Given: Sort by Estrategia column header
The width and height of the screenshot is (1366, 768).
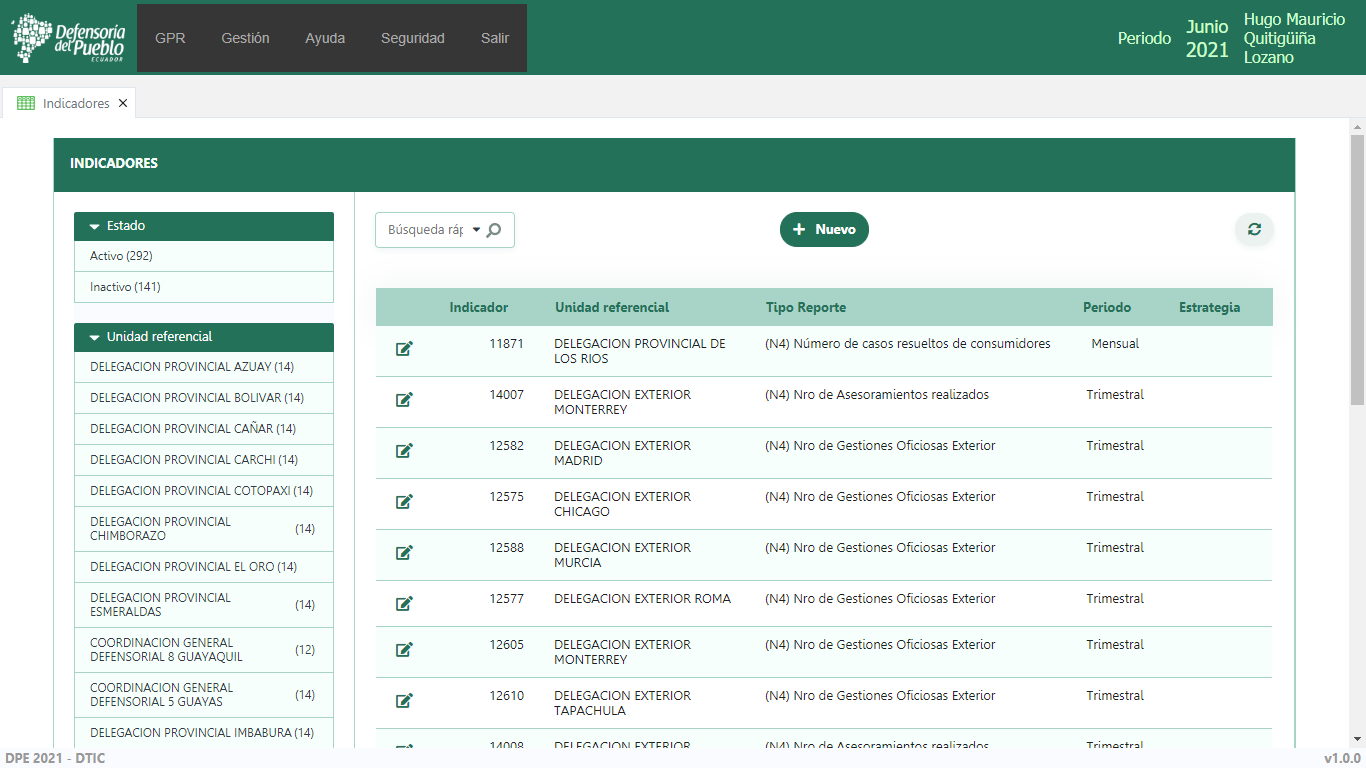Looking at the screenshot, I should click(1209, 307).
